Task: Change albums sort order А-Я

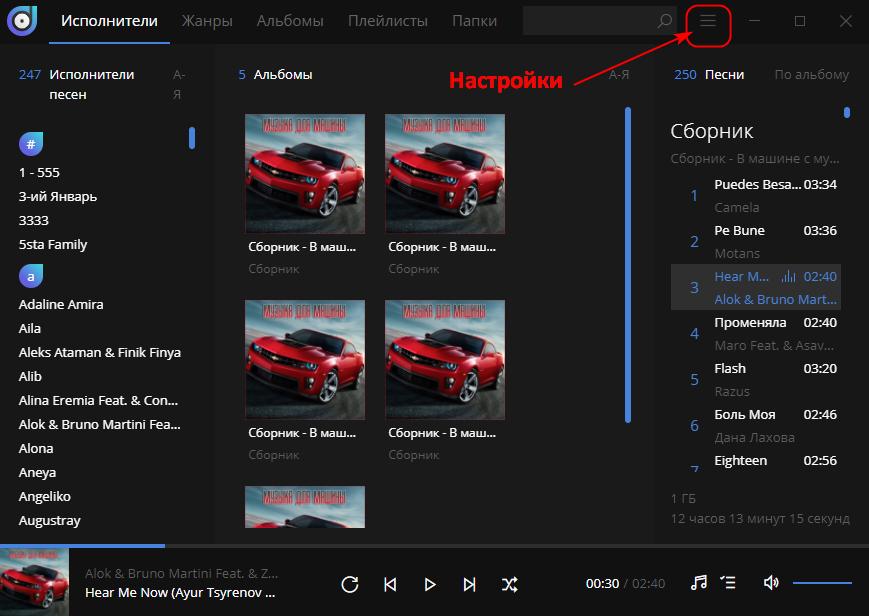Action: 619,74
